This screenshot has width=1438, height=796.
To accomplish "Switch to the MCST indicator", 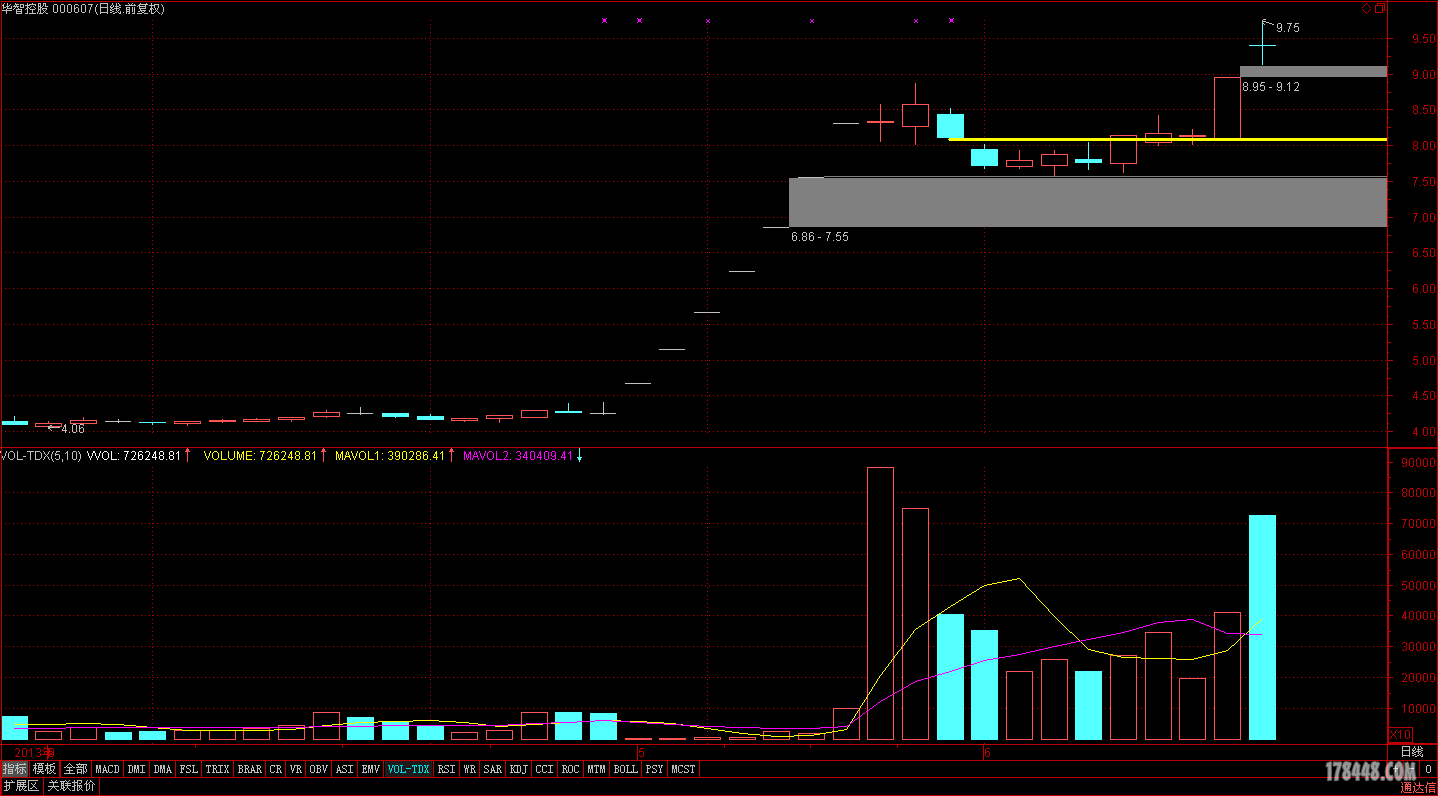I will click(x=683, y=769).
